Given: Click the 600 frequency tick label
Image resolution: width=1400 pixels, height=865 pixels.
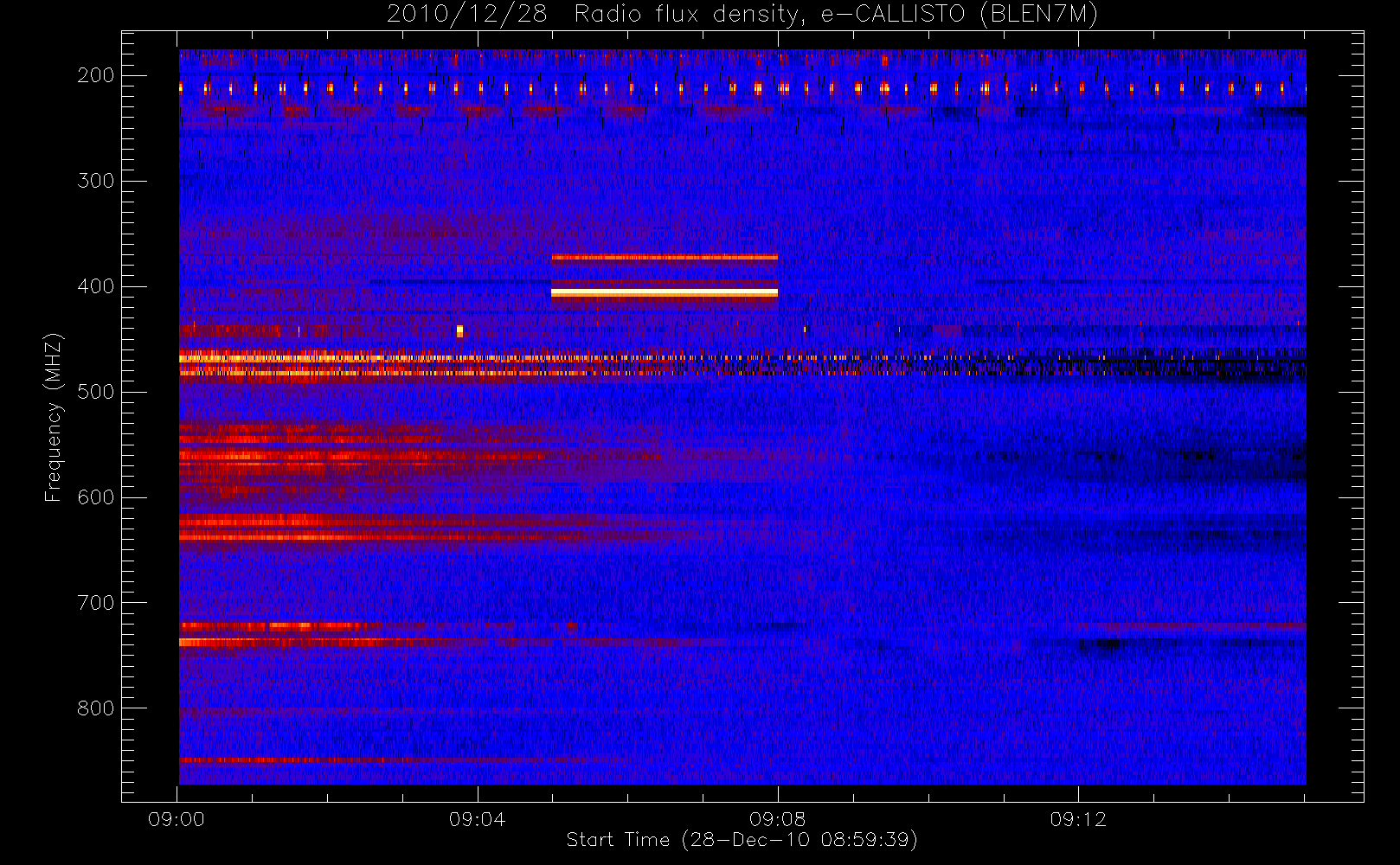Looking at the screenshot, I should click(96, 497).
